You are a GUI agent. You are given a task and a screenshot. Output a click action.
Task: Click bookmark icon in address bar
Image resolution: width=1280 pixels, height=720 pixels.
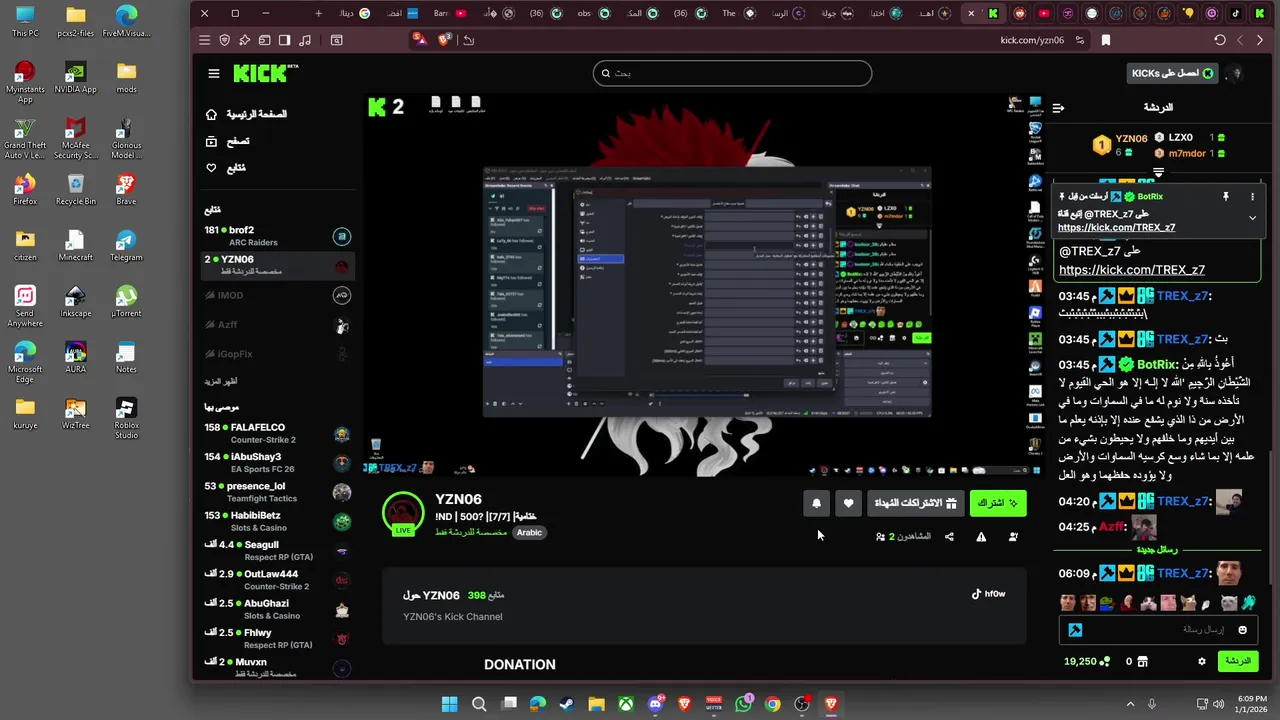pyautogui.click(x=1106, y=40)
